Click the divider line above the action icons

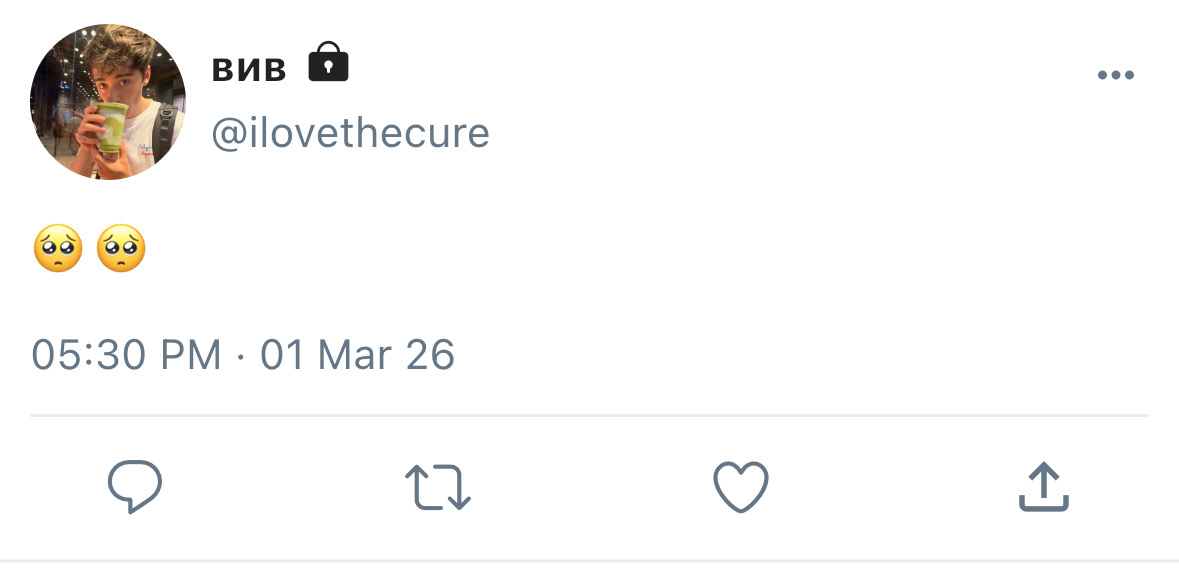coord(589,414)
